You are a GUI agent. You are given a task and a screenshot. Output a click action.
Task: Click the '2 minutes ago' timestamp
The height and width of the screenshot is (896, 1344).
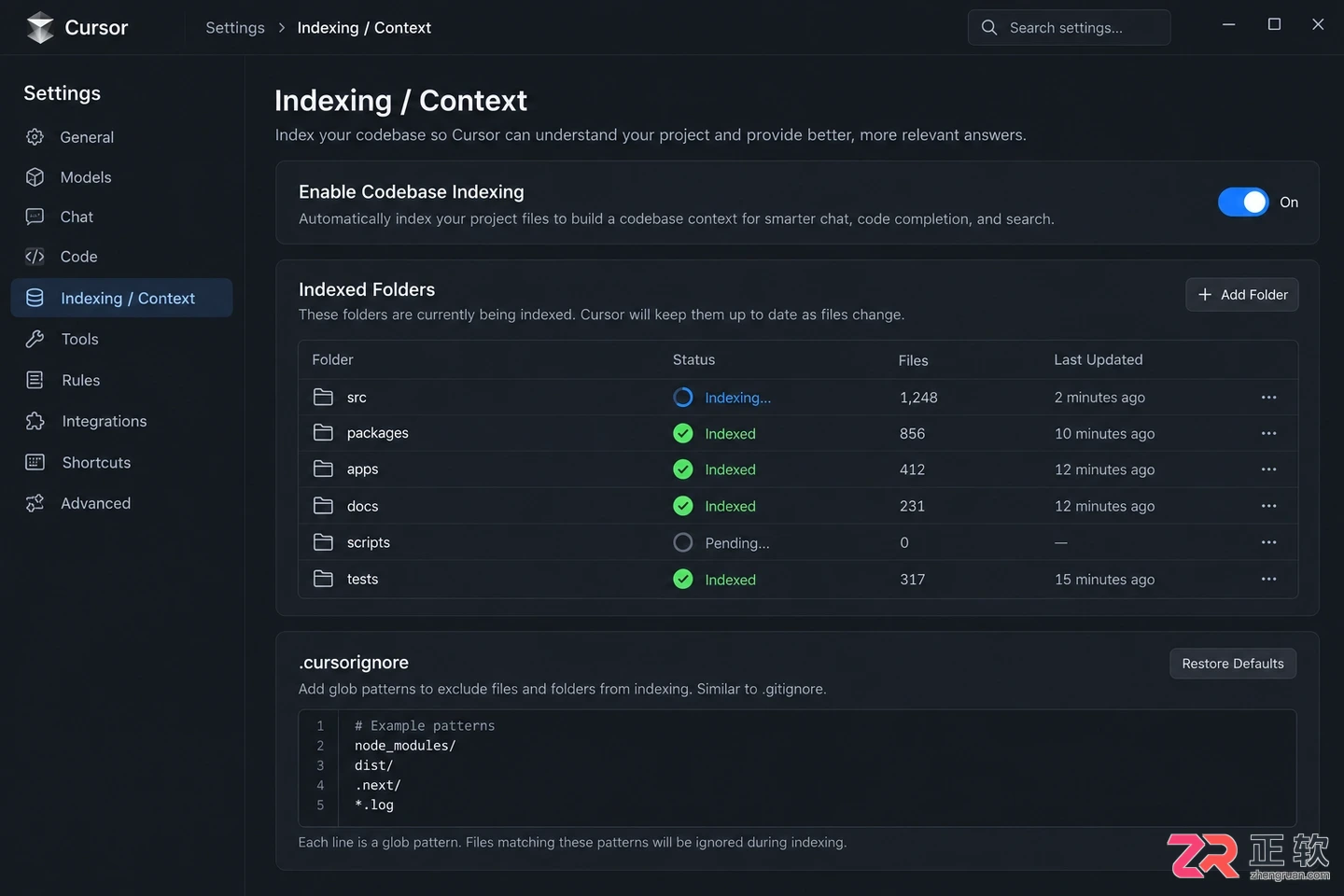1099,398
